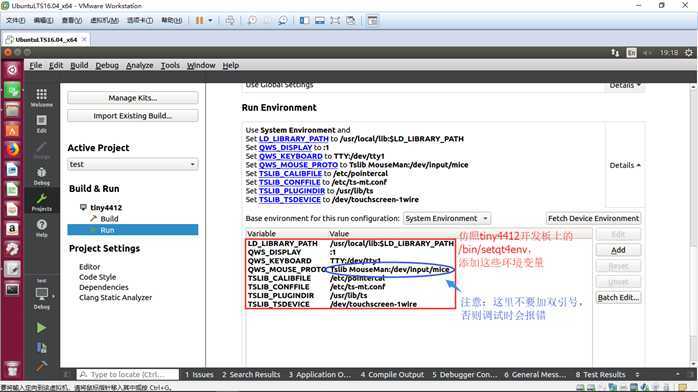Screen dimensions: 698x392
Task: Expand the upper Details section
Action: click(x=625, y=85)
